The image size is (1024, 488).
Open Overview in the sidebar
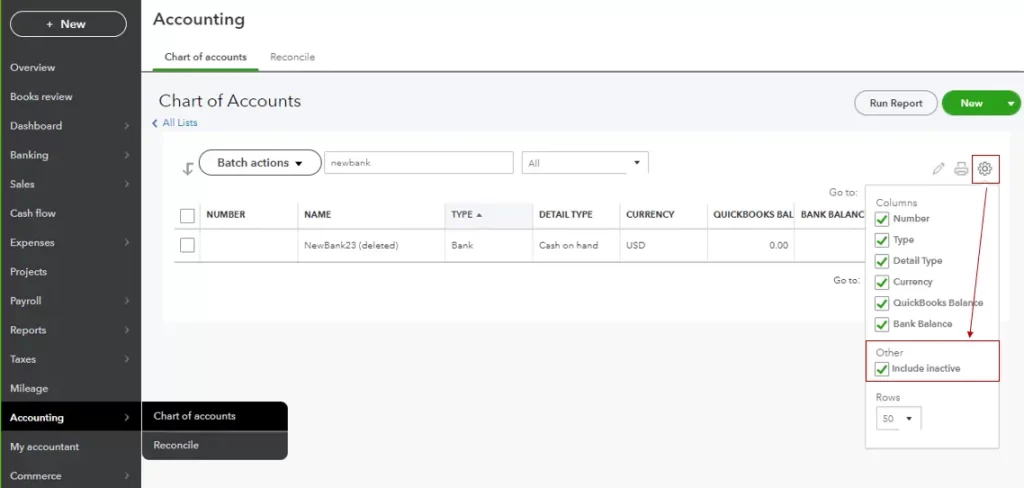tap(33, 67)
